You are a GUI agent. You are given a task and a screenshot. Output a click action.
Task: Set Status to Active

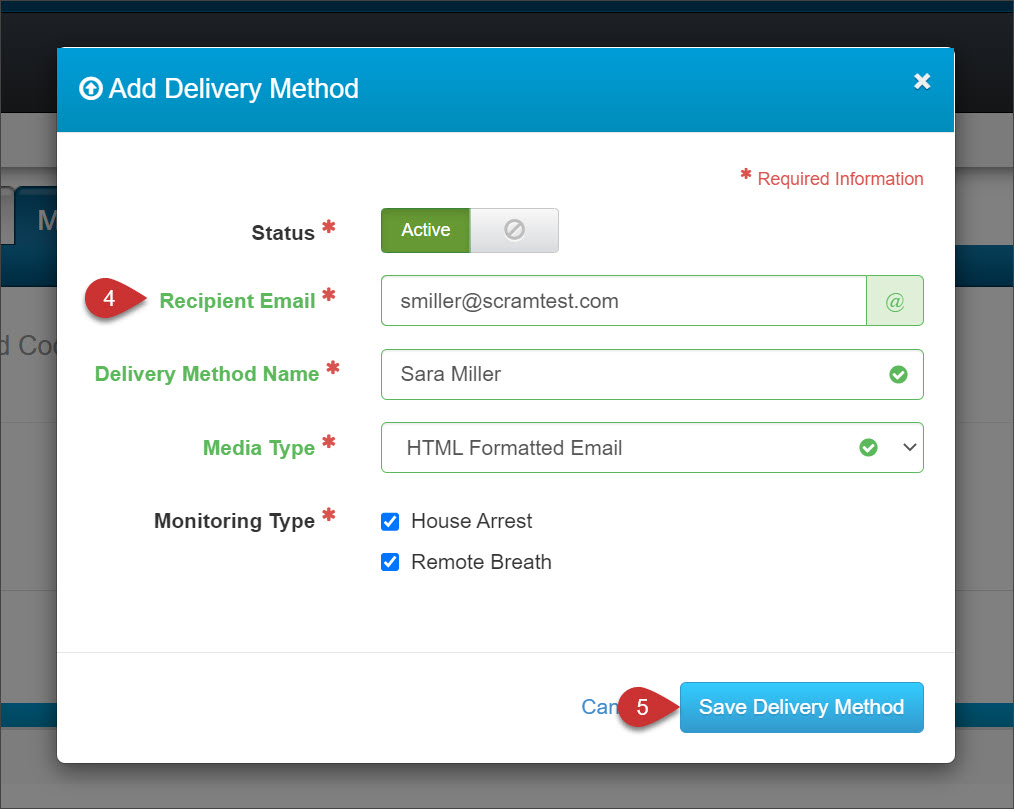[x=425, y=230]
